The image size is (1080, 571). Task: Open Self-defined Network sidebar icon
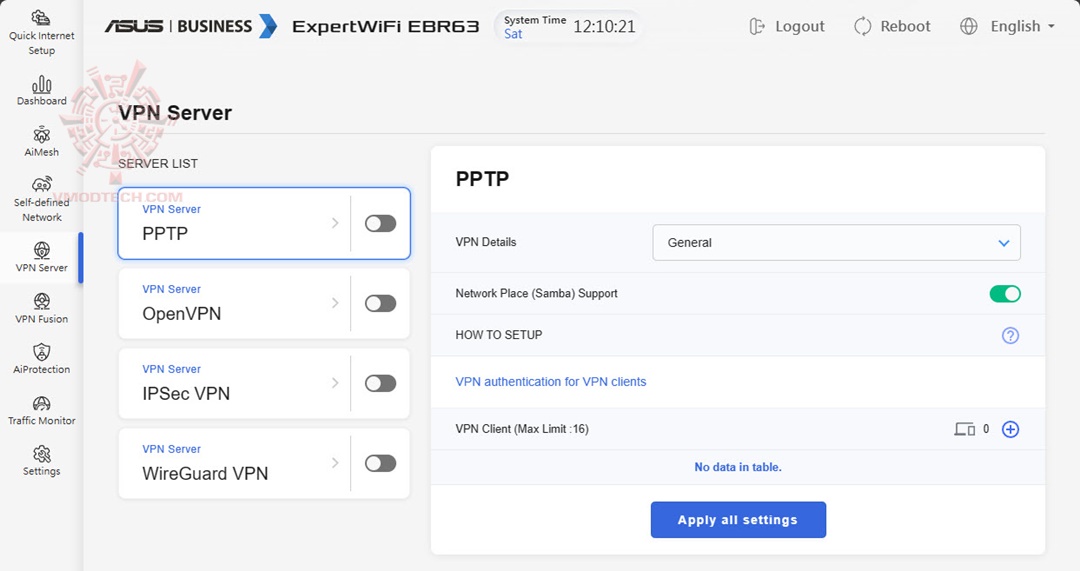pos(41,185)
